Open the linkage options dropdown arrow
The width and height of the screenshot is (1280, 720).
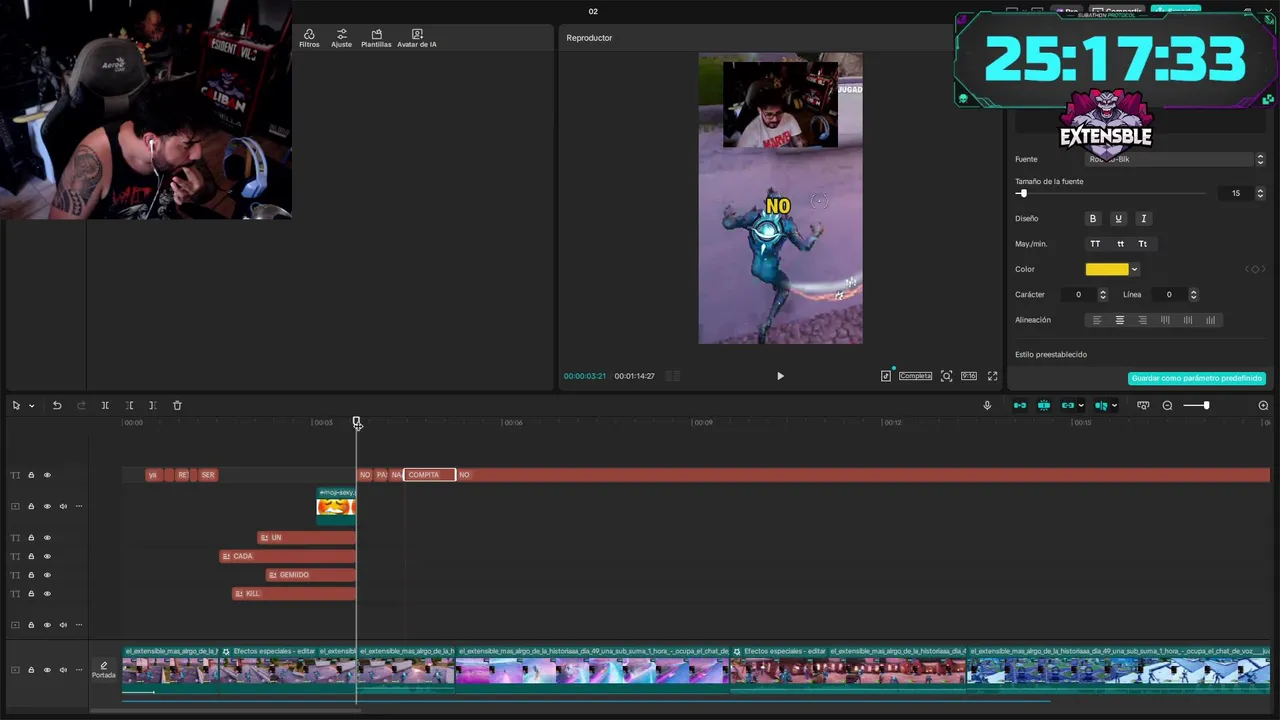point(1081,406)
